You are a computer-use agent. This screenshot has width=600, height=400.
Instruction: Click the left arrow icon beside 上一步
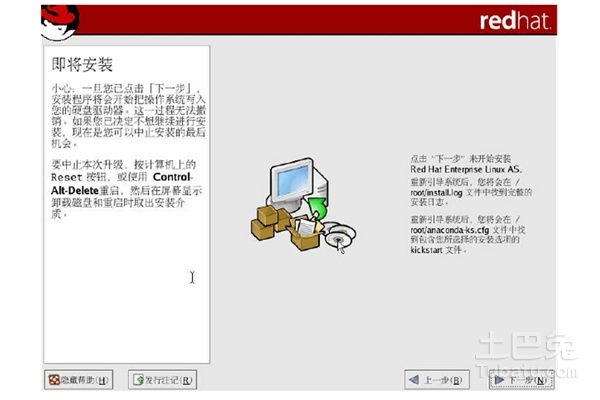[x=414, y=380]
